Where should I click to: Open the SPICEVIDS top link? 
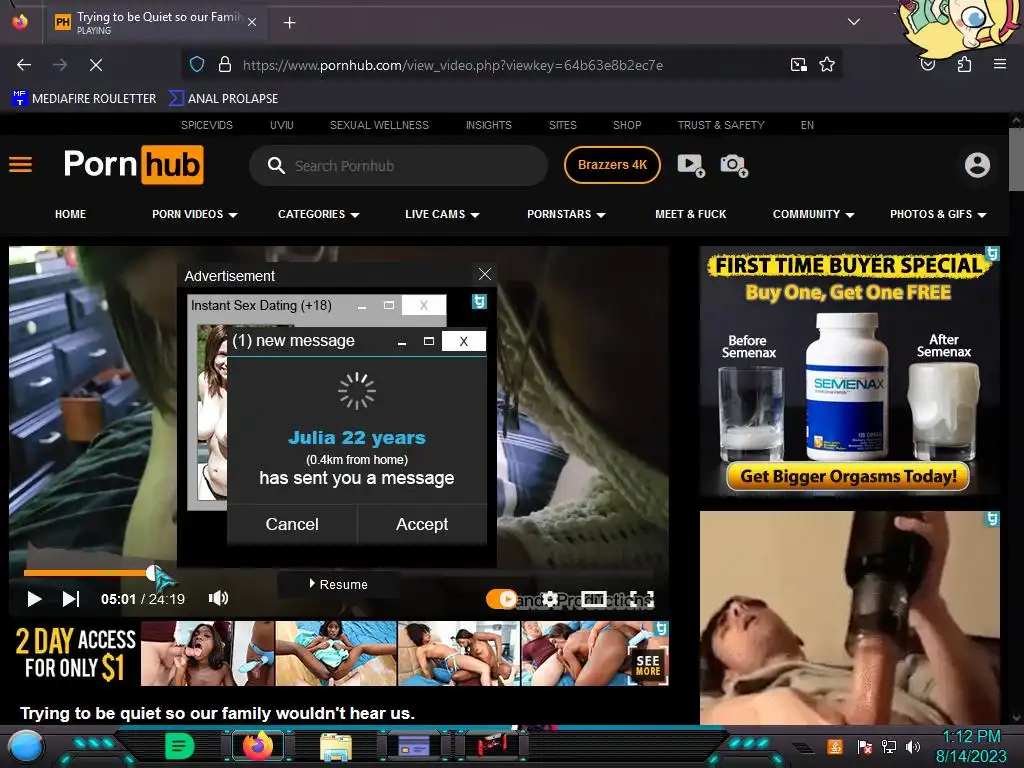tap(206, 125)
